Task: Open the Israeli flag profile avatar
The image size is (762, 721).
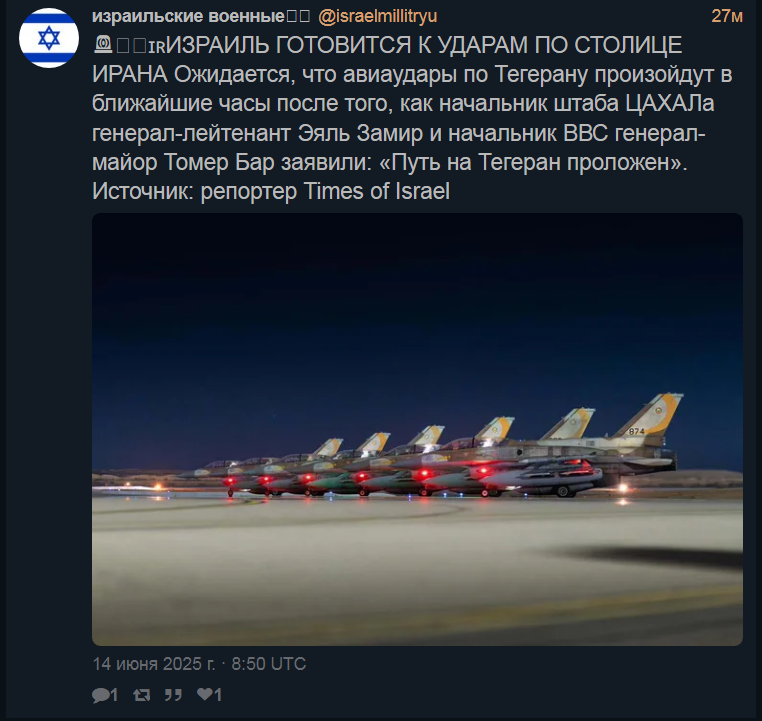Action: click(49, 38)
